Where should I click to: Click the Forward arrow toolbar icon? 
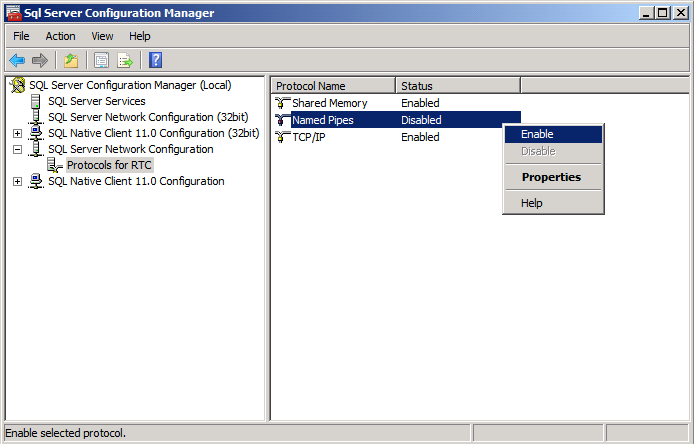40,60
